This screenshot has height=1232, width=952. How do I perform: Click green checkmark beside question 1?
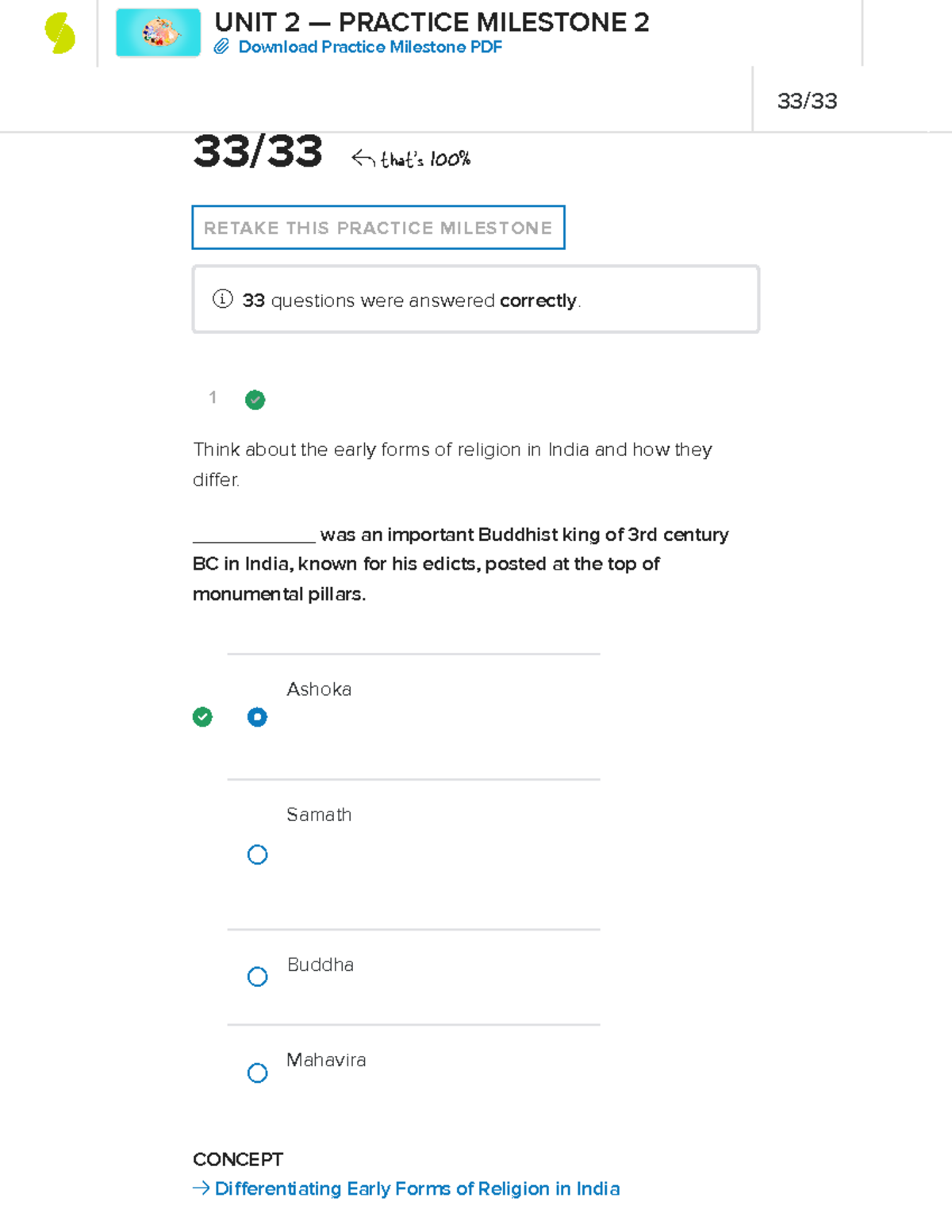[255, 400]
